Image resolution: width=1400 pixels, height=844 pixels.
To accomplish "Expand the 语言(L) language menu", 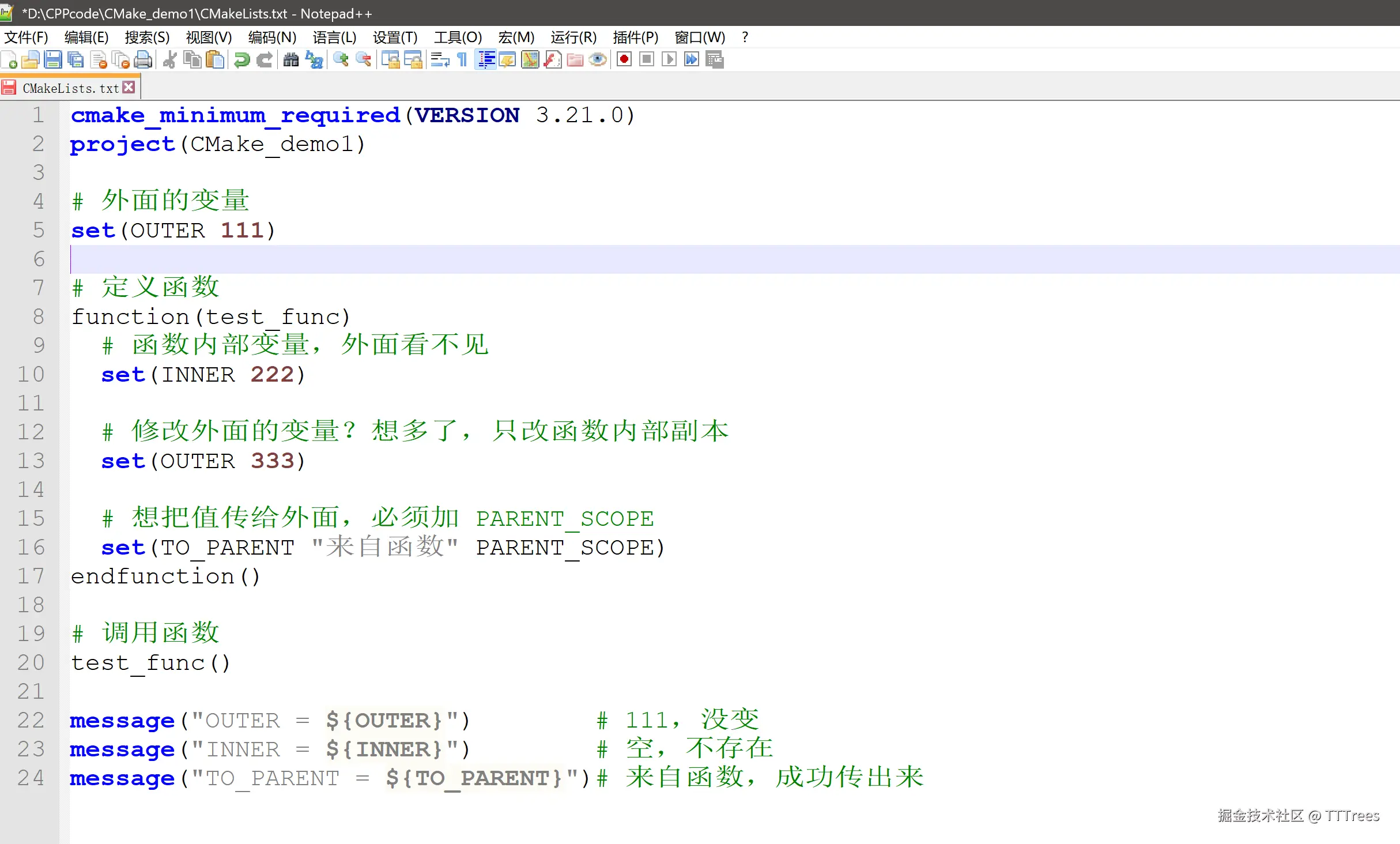I will click(334, 37).
